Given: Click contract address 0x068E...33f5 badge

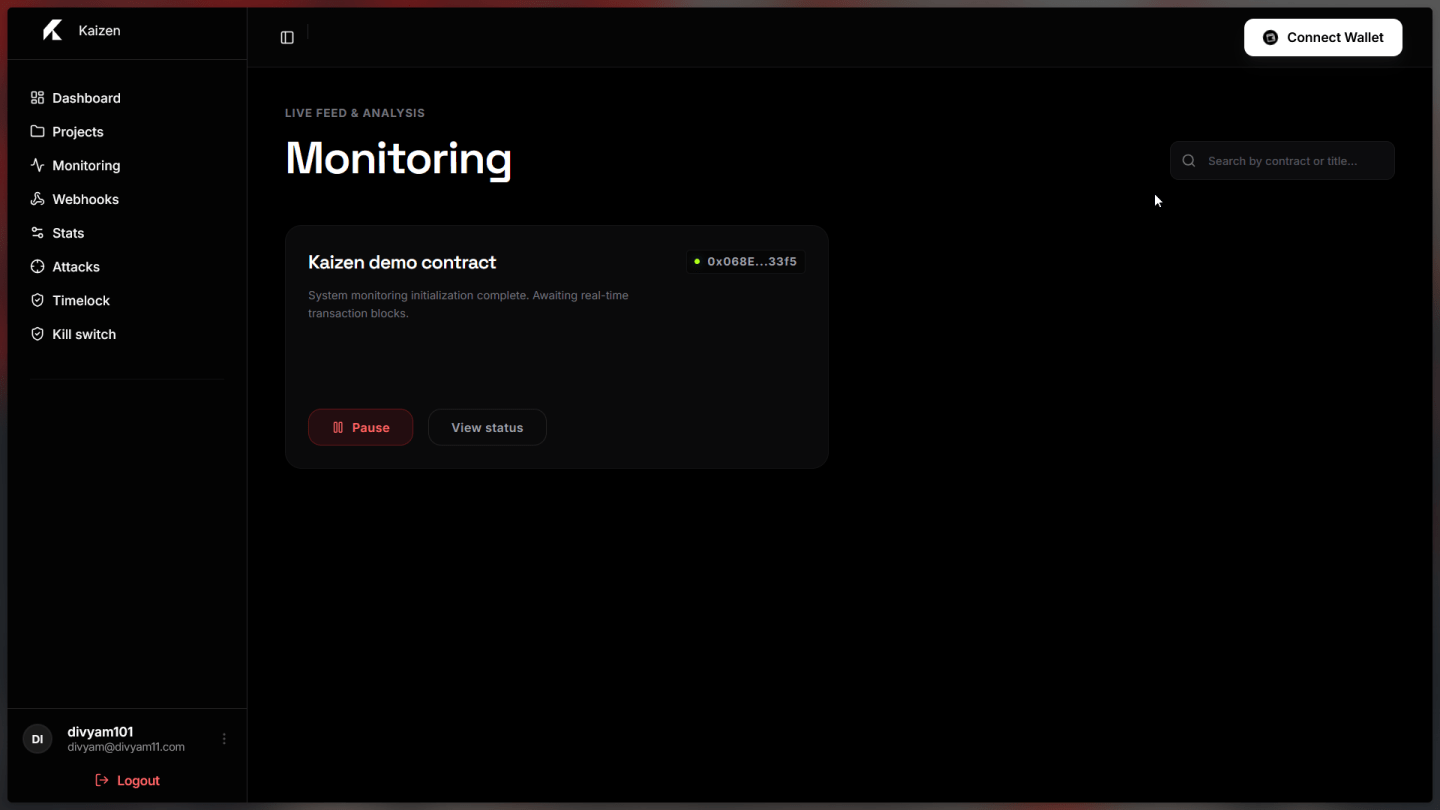Looking at the screenshot, I should (x=745, y=262).
